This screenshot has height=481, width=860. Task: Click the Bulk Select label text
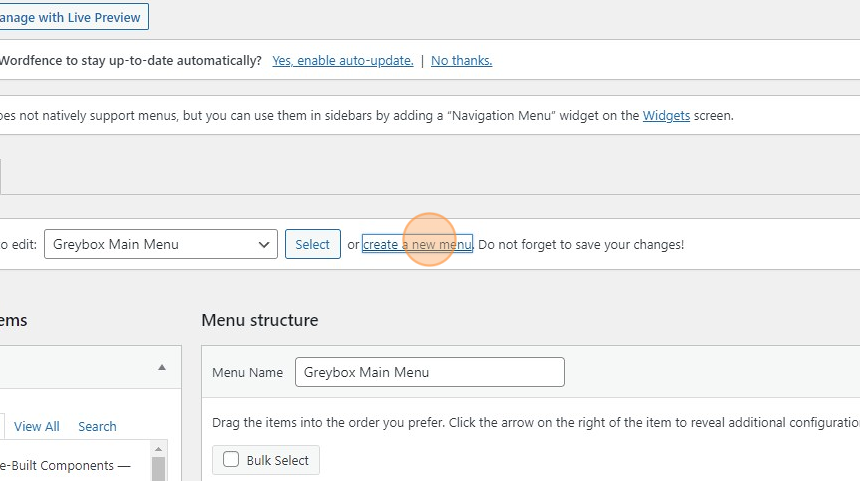278,460
